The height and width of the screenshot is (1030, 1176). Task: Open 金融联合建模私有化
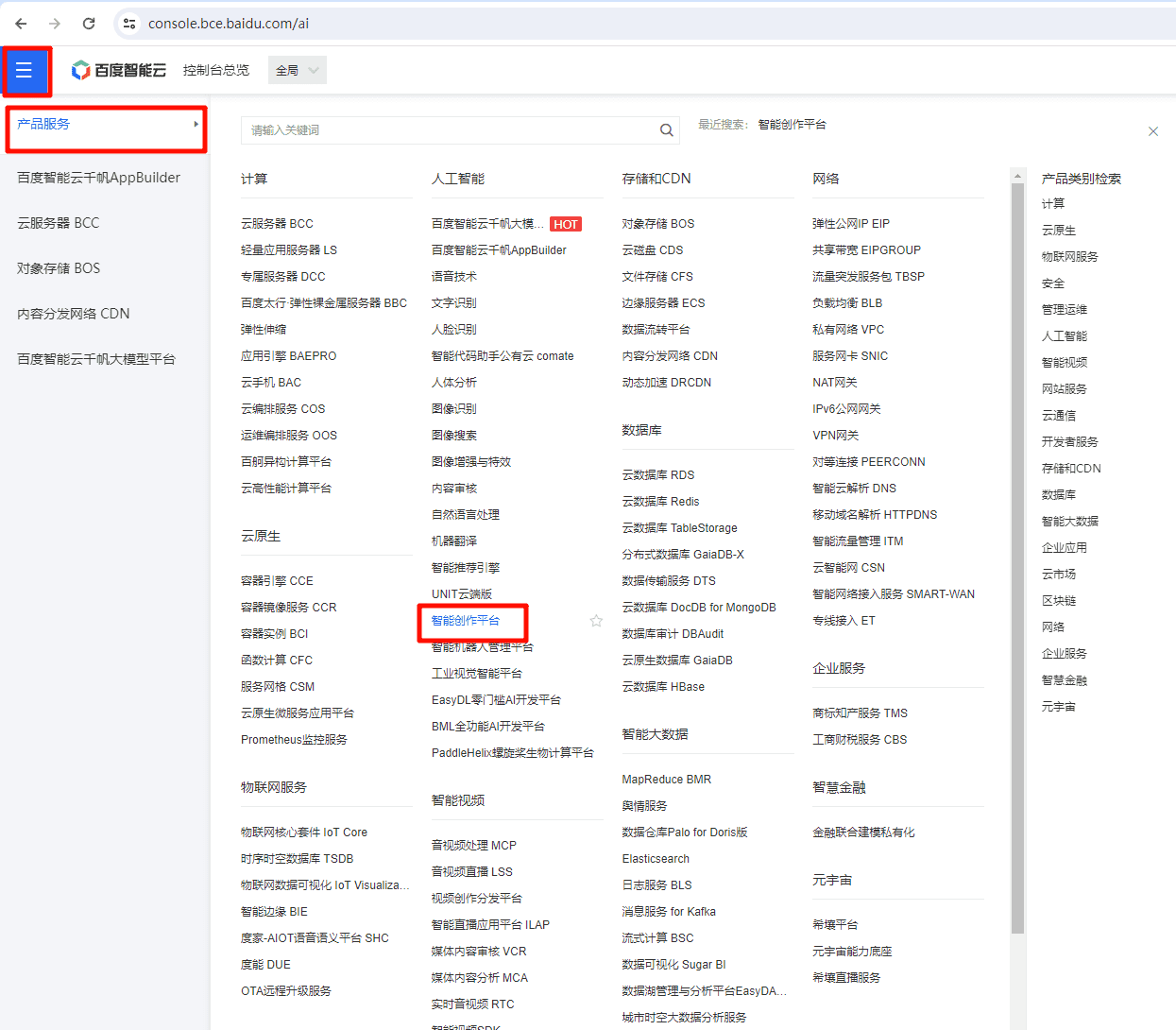click(x=863, y=833)
